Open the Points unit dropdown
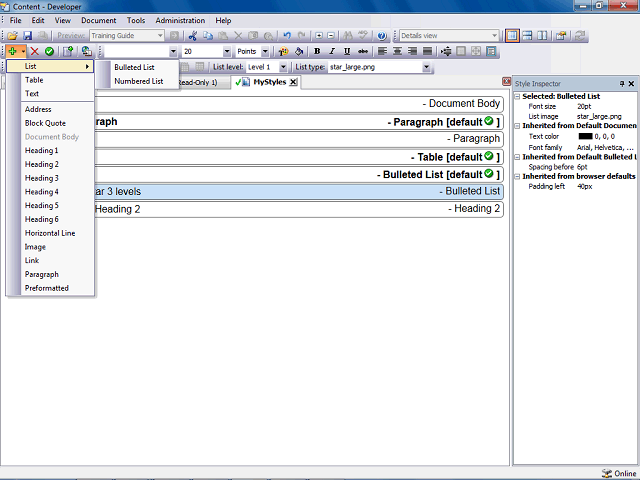This screenshot has width=640, height=480. [265, 51]
